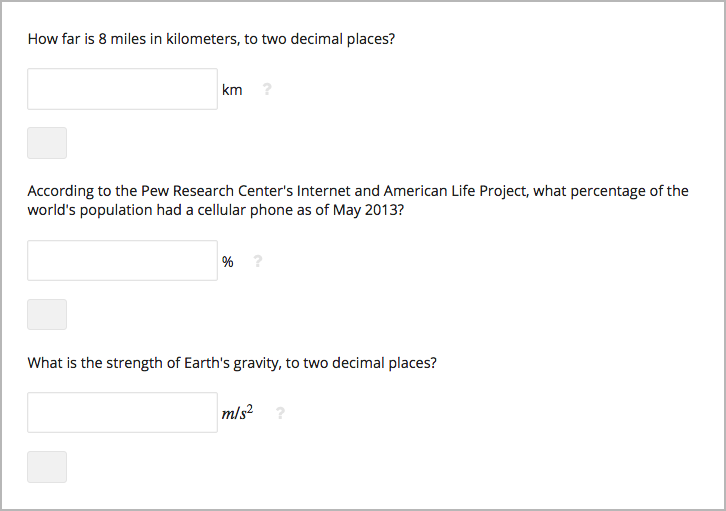Viewport: 726px width, 511px height.
Task: Focus the kilometers answer input field
Action: pos(122,89)
